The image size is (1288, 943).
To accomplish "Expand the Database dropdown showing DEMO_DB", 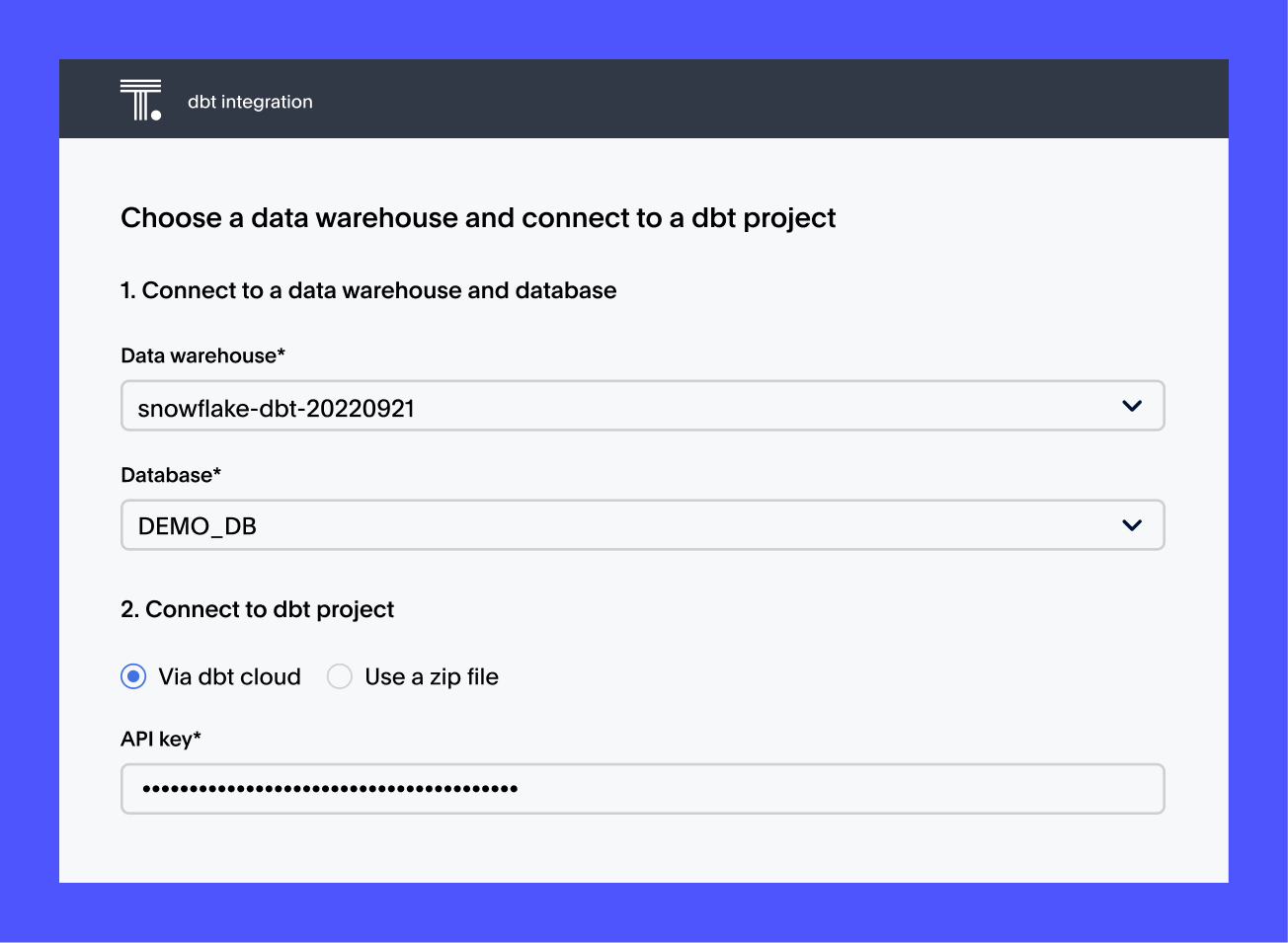I will click(642, 524).
